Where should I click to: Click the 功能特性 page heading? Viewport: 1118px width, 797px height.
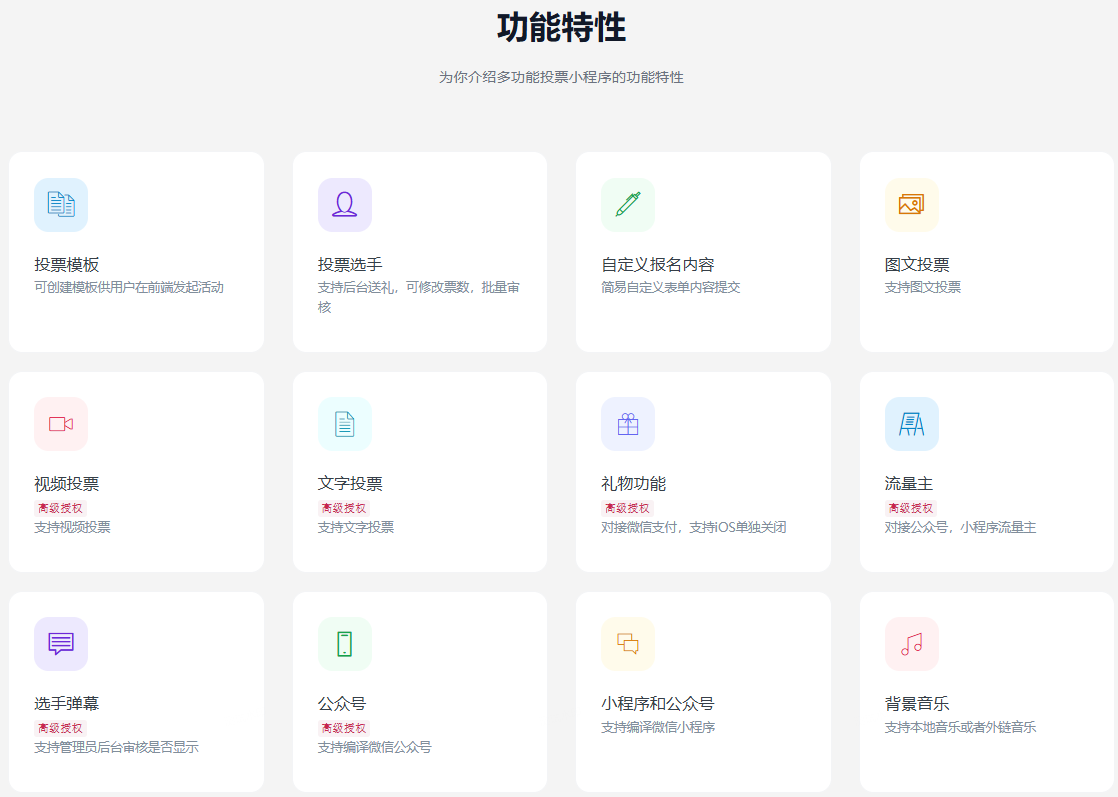click(562, 28)
